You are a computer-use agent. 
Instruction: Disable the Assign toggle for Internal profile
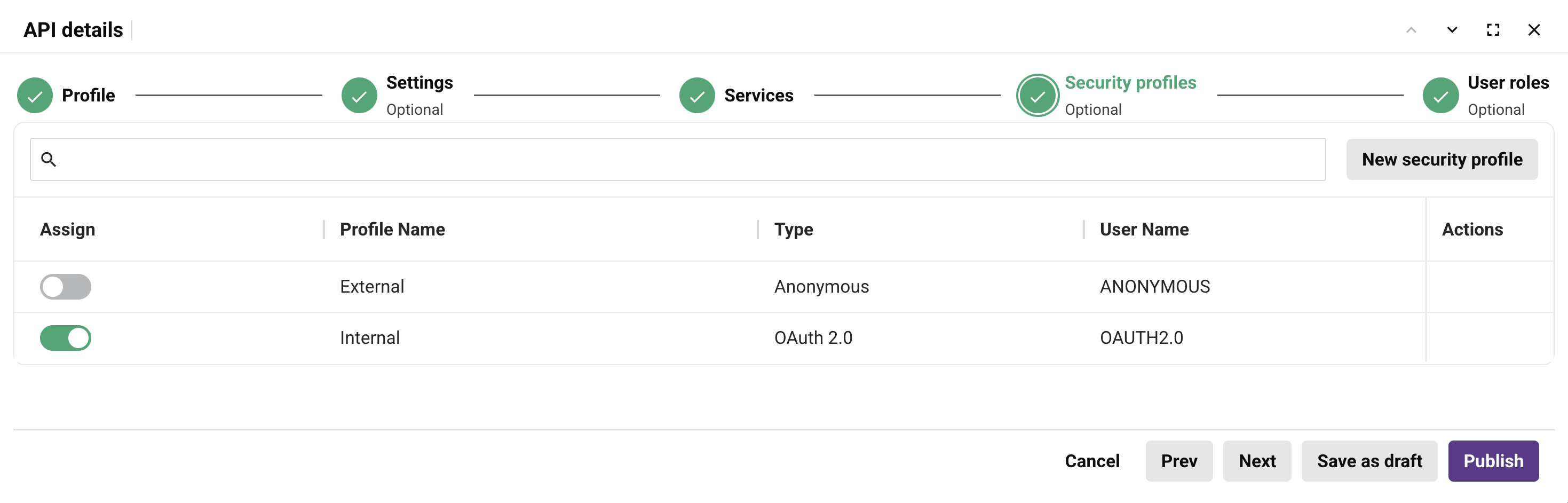pyautogui.click(x=66, y=337)
